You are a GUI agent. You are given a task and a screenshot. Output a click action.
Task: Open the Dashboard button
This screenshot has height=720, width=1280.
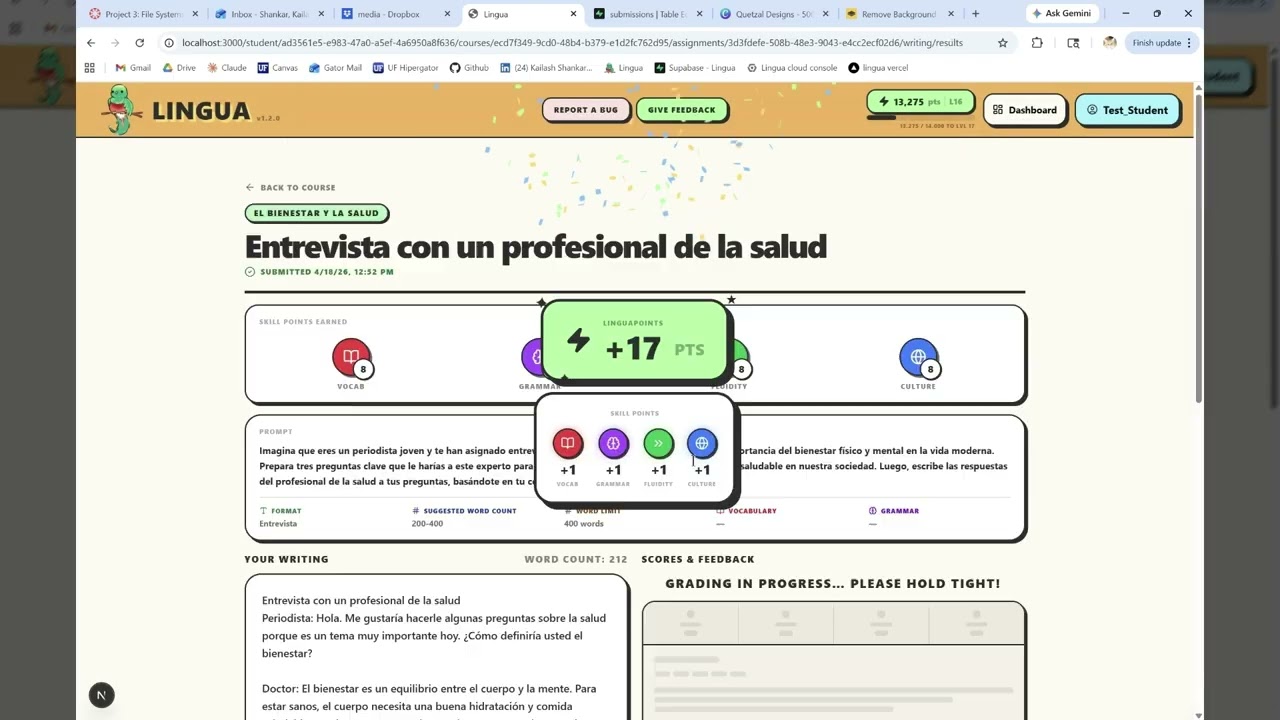pyautogui.click(x=1025, y=110)
